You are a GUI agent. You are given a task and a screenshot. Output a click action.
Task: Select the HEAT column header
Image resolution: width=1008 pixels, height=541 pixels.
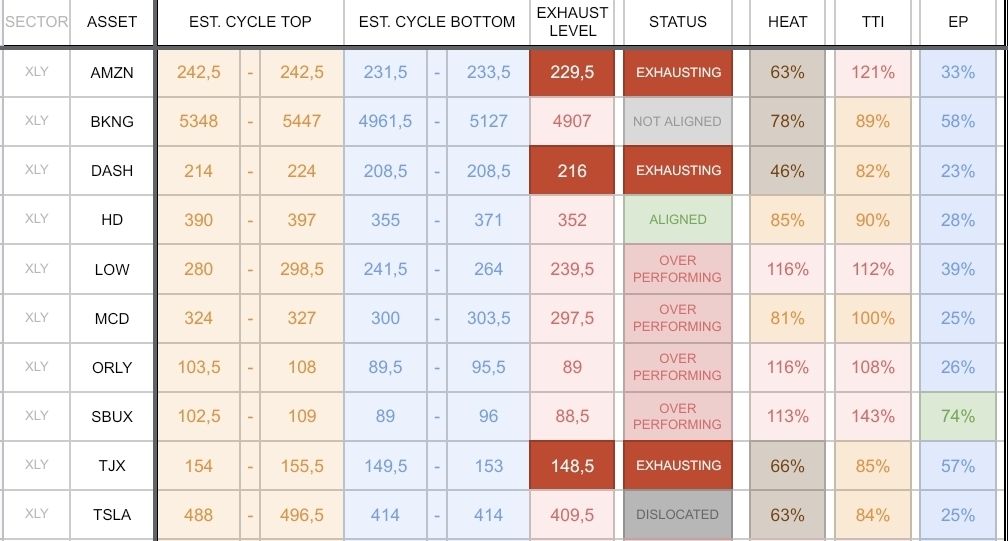pyautogui.click(x=787, y=22)
